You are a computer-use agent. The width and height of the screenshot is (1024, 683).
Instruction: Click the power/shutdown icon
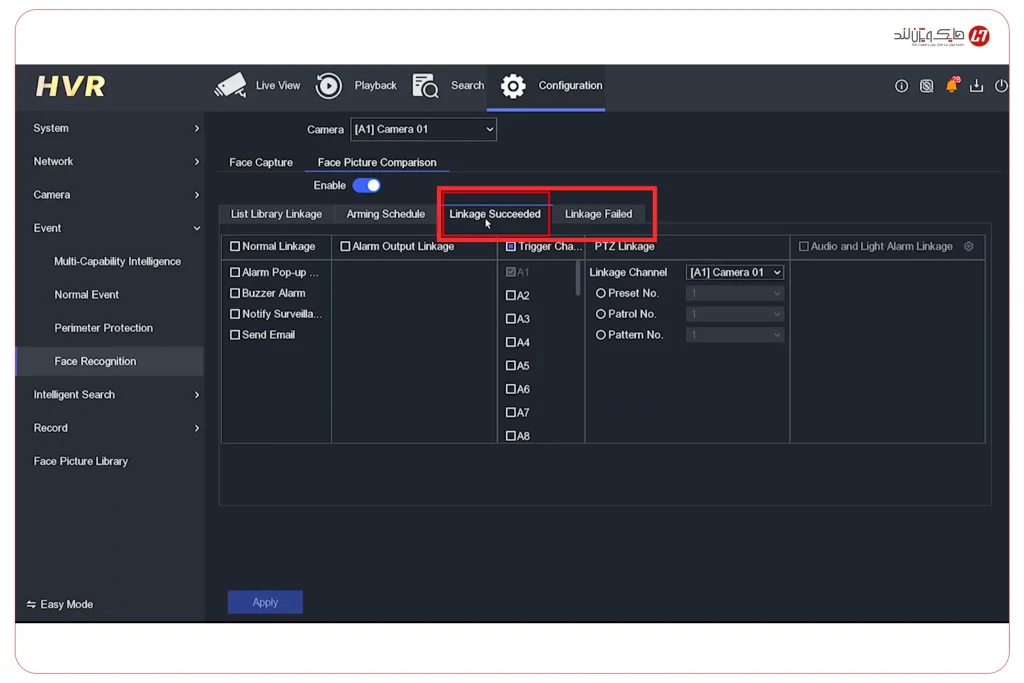coord(1001,86)
